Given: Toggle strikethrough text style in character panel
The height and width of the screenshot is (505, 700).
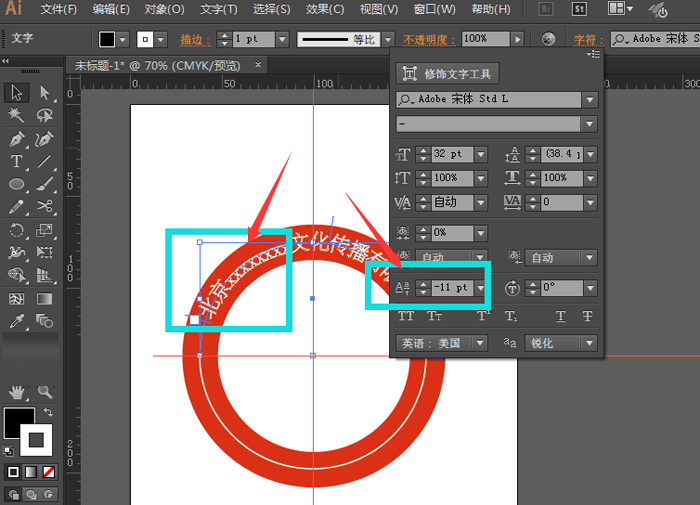Looking at the screenshot, I should coord(587,316).
